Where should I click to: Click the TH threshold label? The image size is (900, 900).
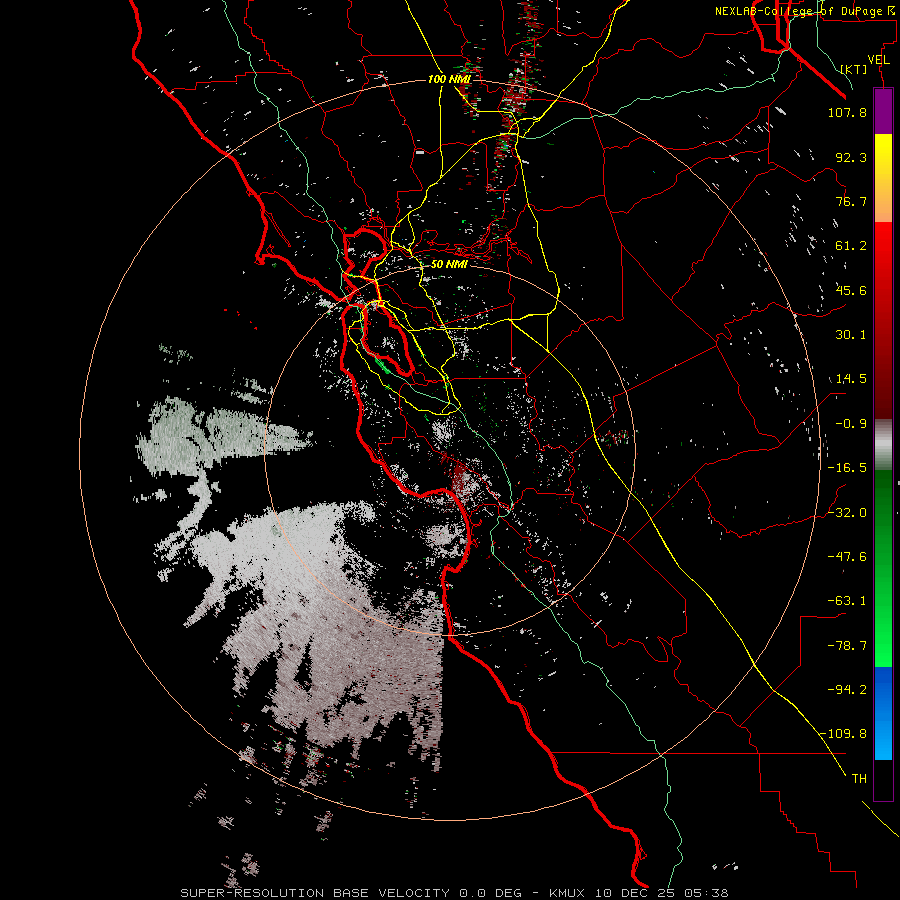[x=859, y=779]
